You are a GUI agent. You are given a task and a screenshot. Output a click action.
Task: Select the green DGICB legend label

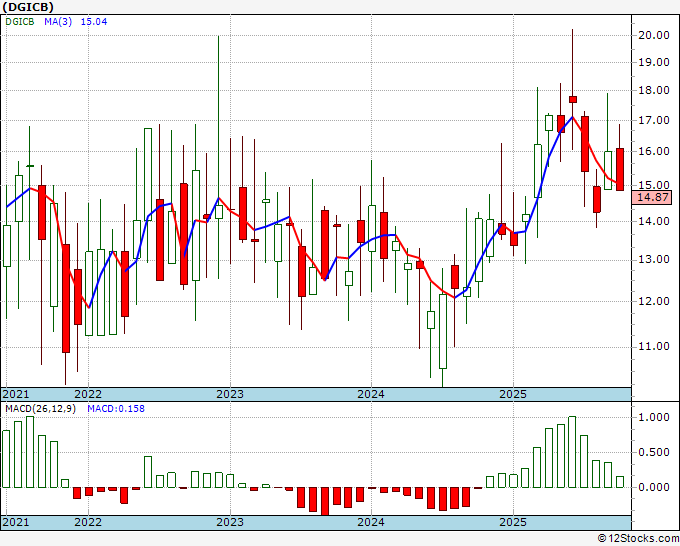tap(20, 21)
